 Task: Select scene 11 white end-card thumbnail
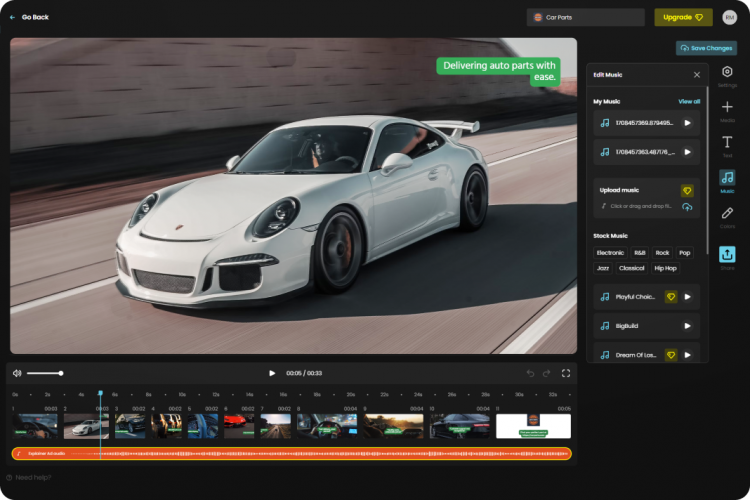(533, 426)
